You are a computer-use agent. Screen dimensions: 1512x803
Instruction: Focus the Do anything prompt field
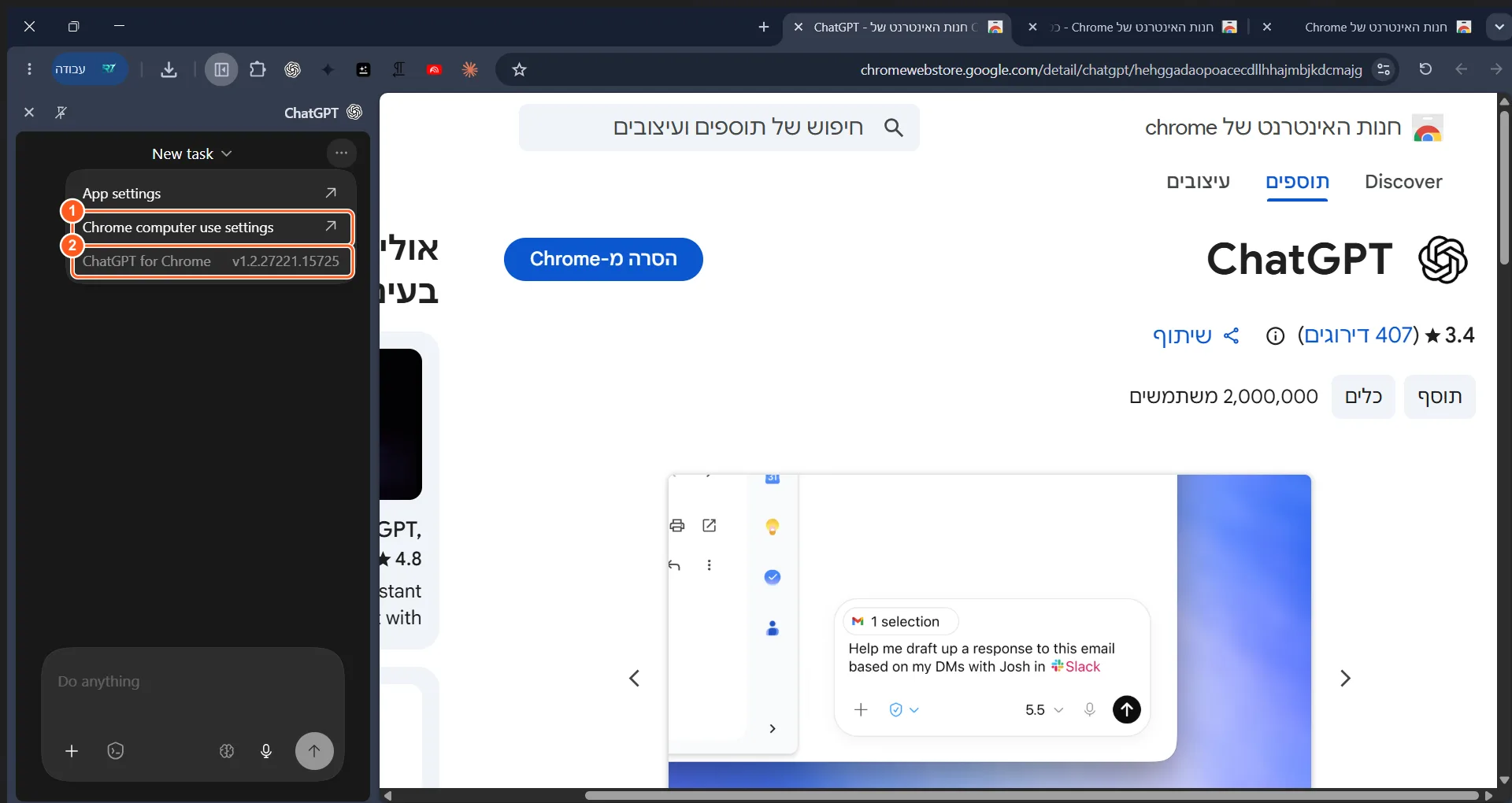193,682
